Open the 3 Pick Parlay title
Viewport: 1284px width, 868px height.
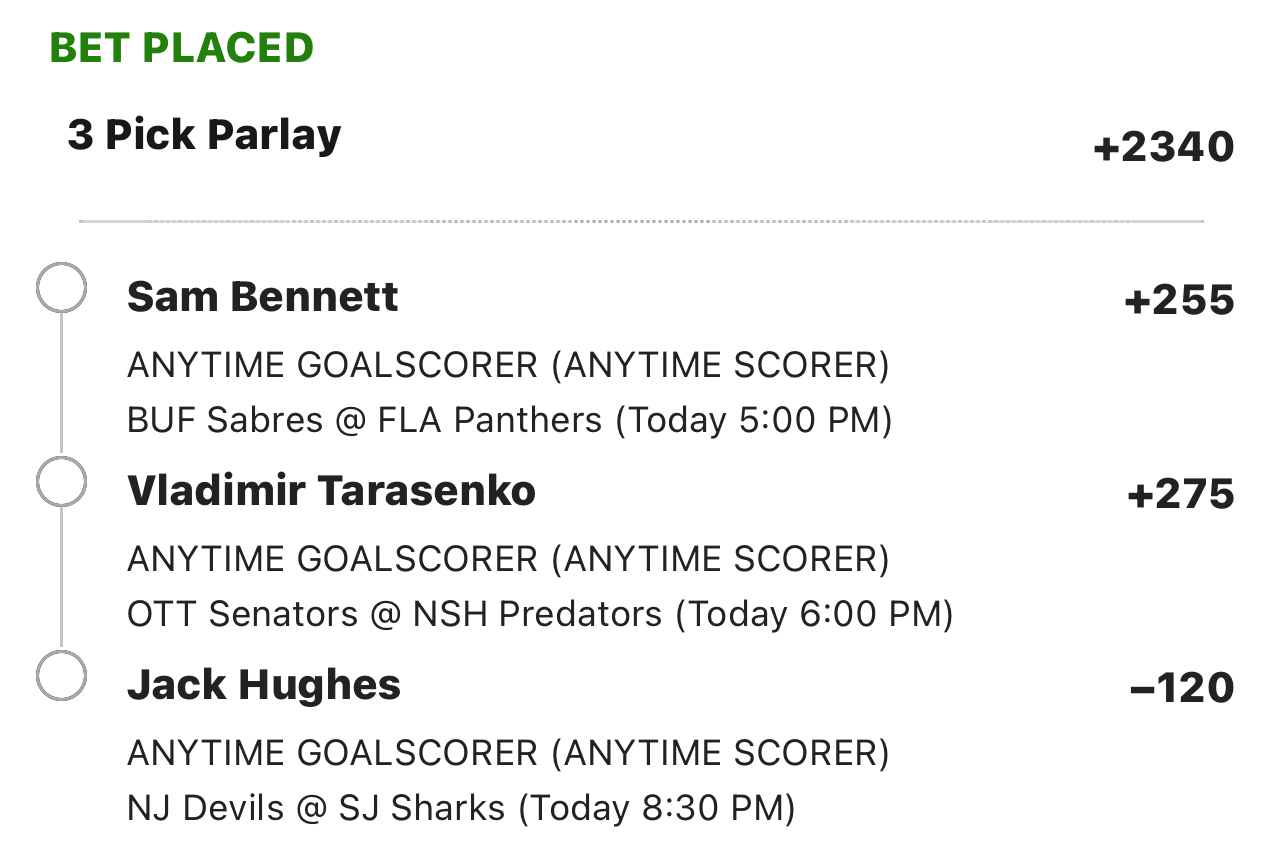[204, 135]
